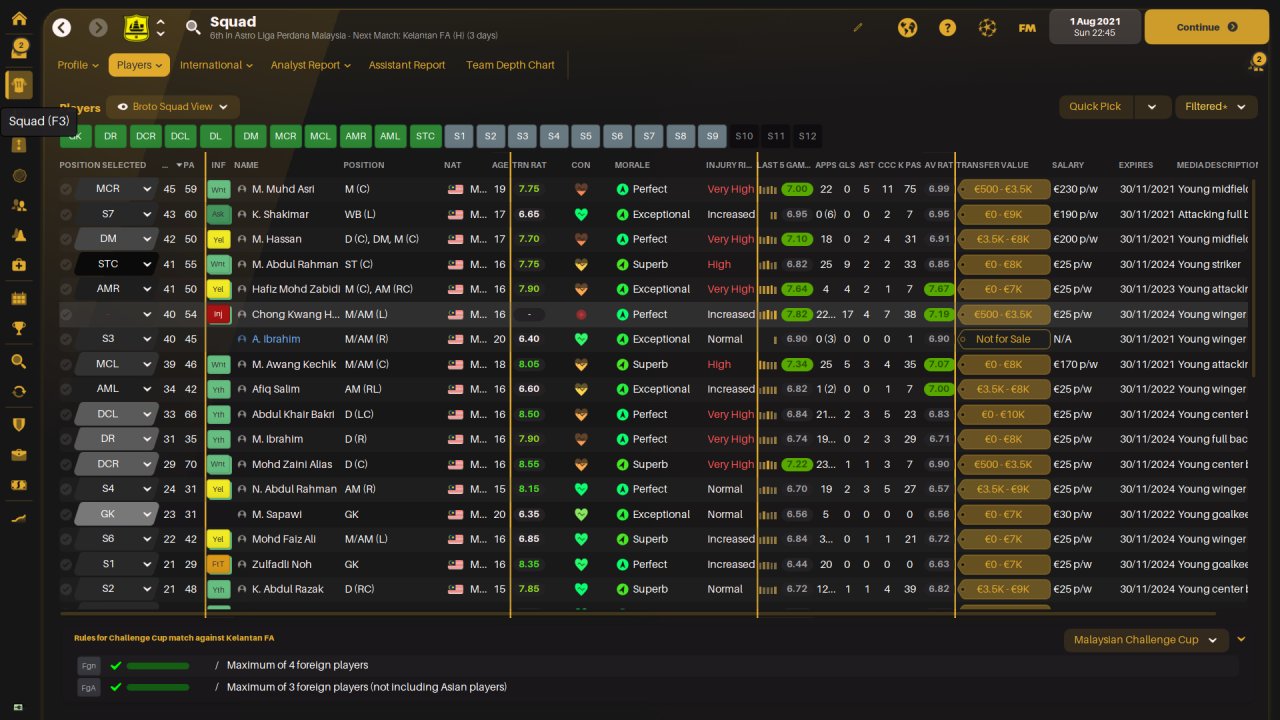Open the Profile menu

point(77,65)
